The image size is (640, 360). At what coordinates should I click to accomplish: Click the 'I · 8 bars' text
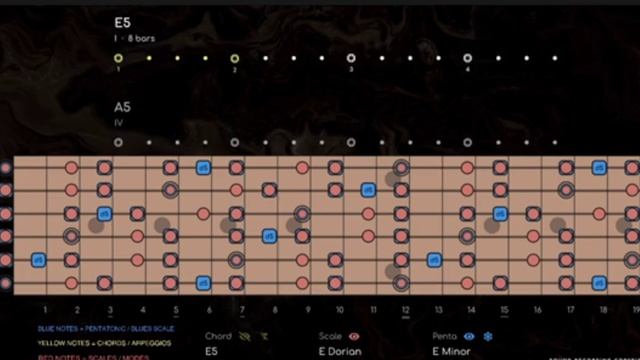pyautogui.click(x=135, y=39)
